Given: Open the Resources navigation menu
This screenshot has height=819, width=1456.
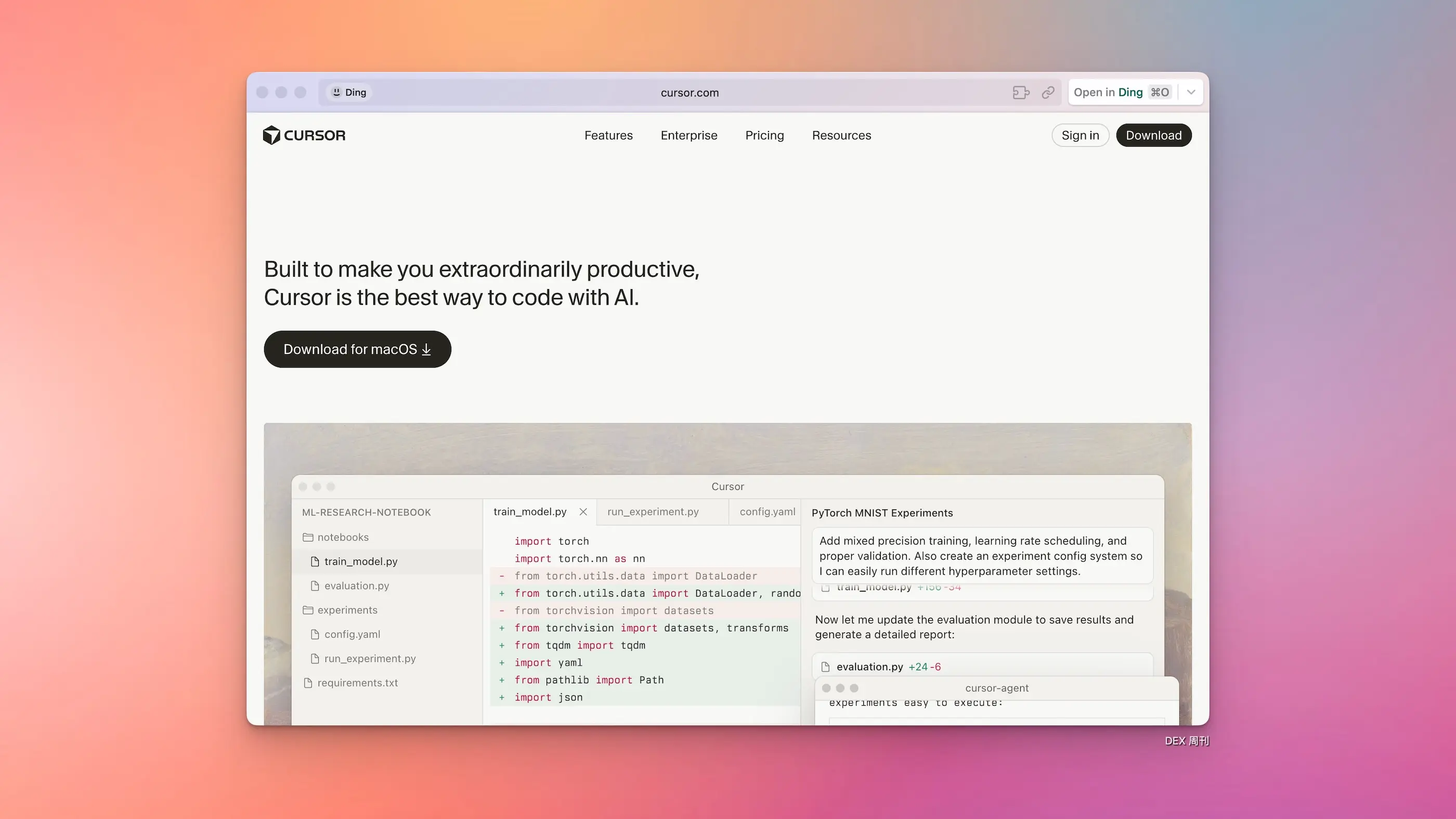Looking at the screenshot, I should (841, 135).
